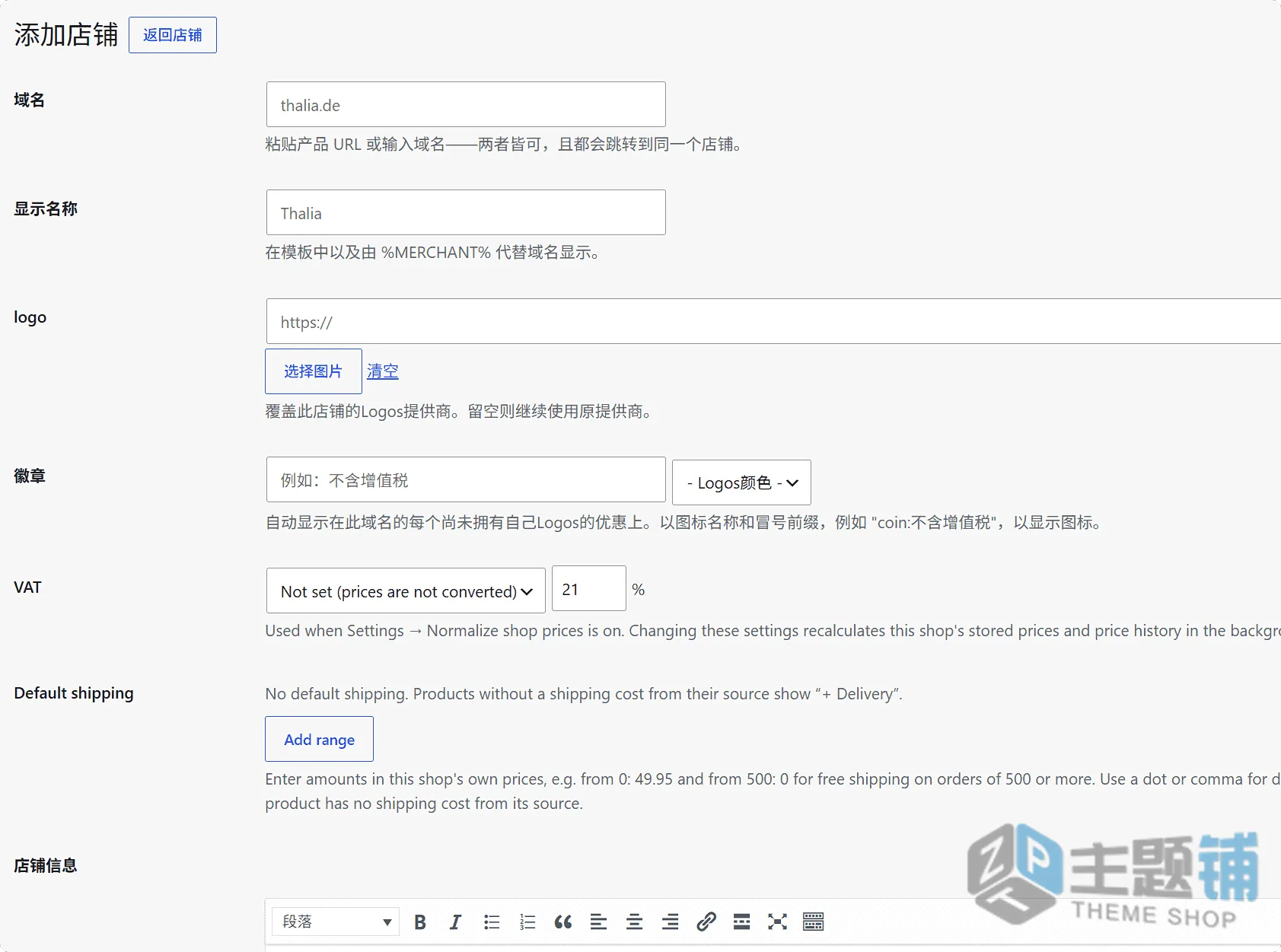Viewport: 1281px width, 952px height.
Task: Align text left
Action: pos(599,922)
